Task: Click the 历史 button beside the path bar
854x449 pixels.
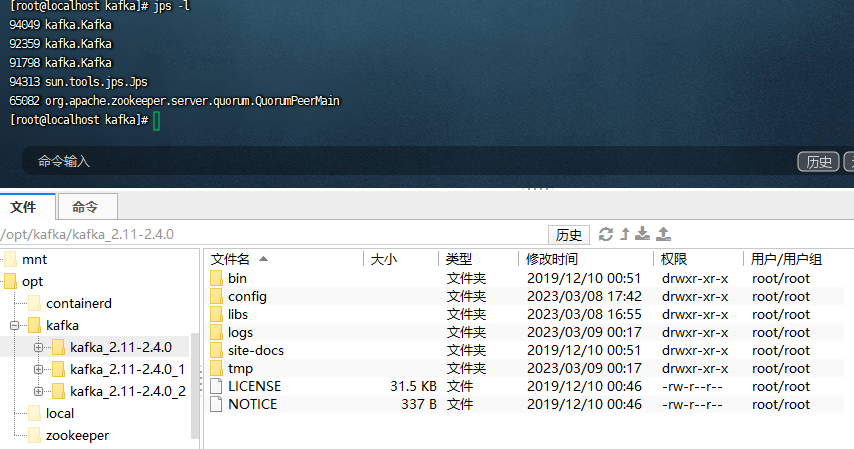Action: pyautogui.click(x=569, y=235)
